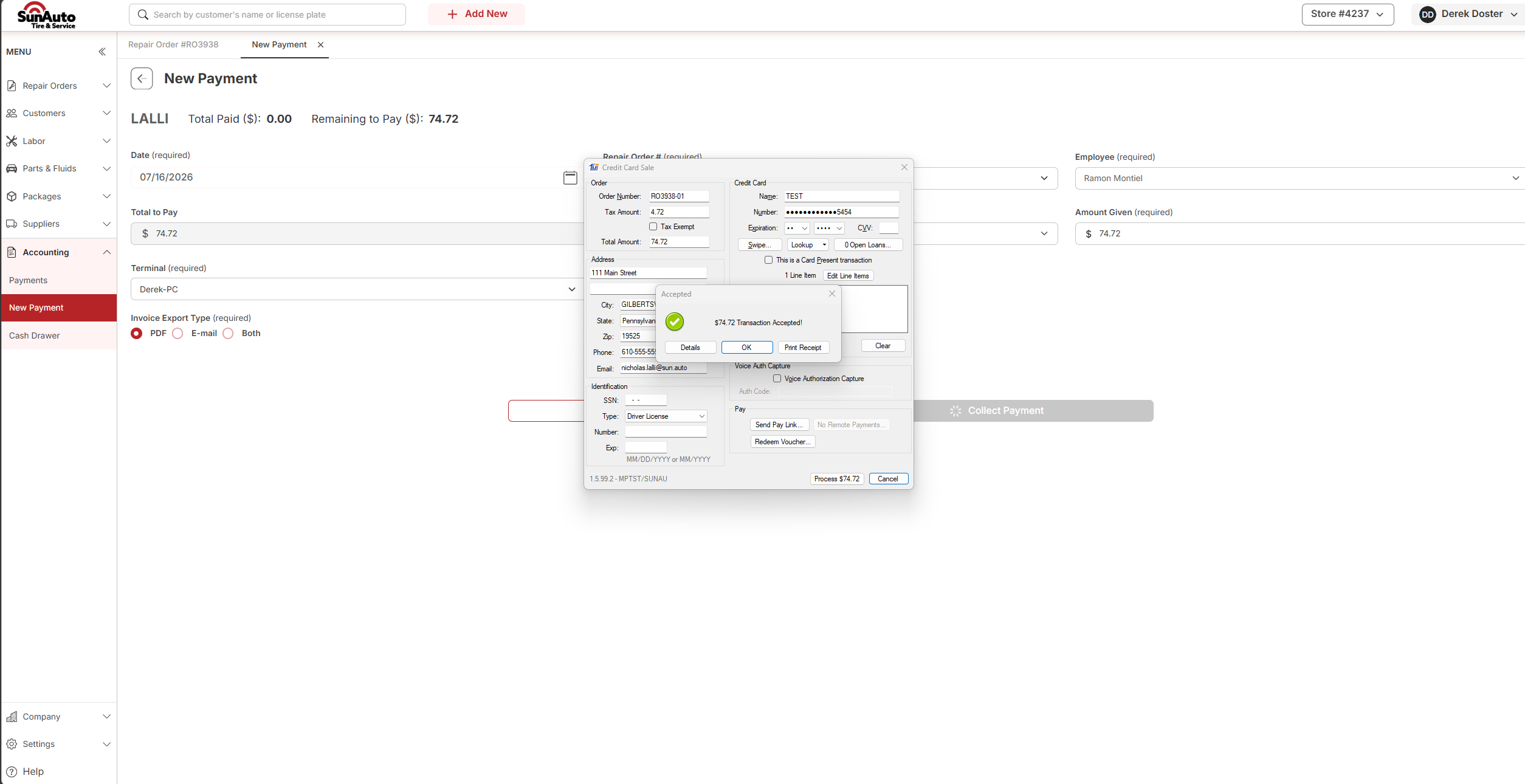Image resolution: width=1525 pixels, height=784 pixels.
Task: Close the Accepted dialog with X
Action: pyautogui.click(x=832, y=294)
